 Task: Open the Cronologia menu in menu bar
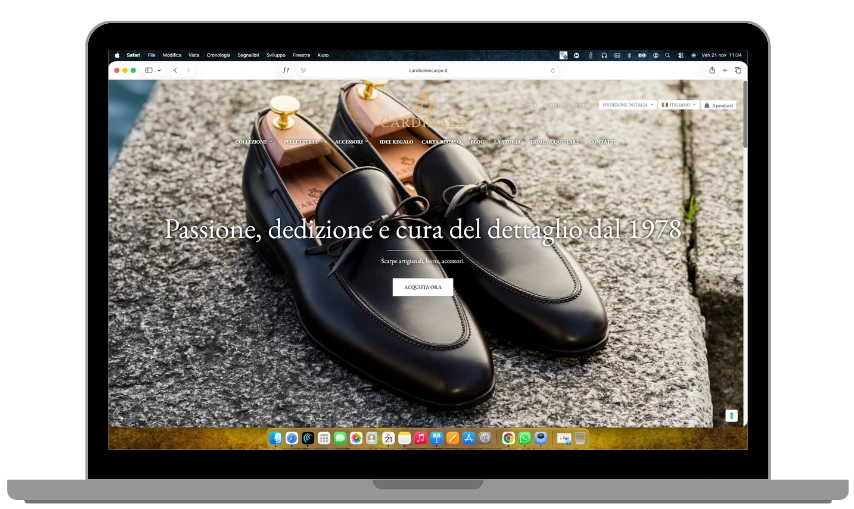[x=218, y=55]
